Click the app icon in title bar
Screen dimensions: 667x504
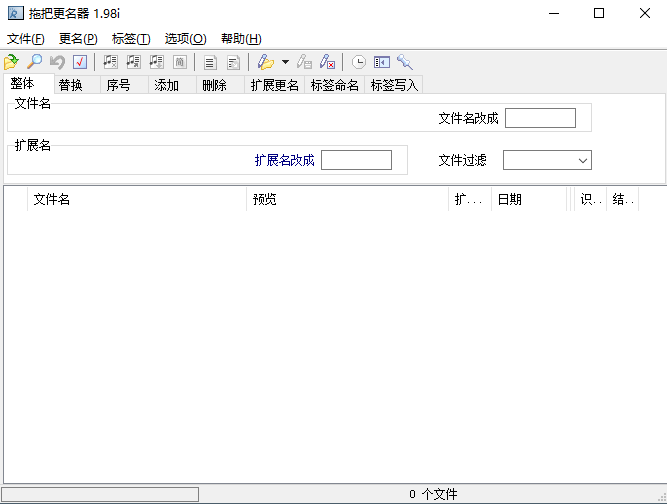click(16, 13)
